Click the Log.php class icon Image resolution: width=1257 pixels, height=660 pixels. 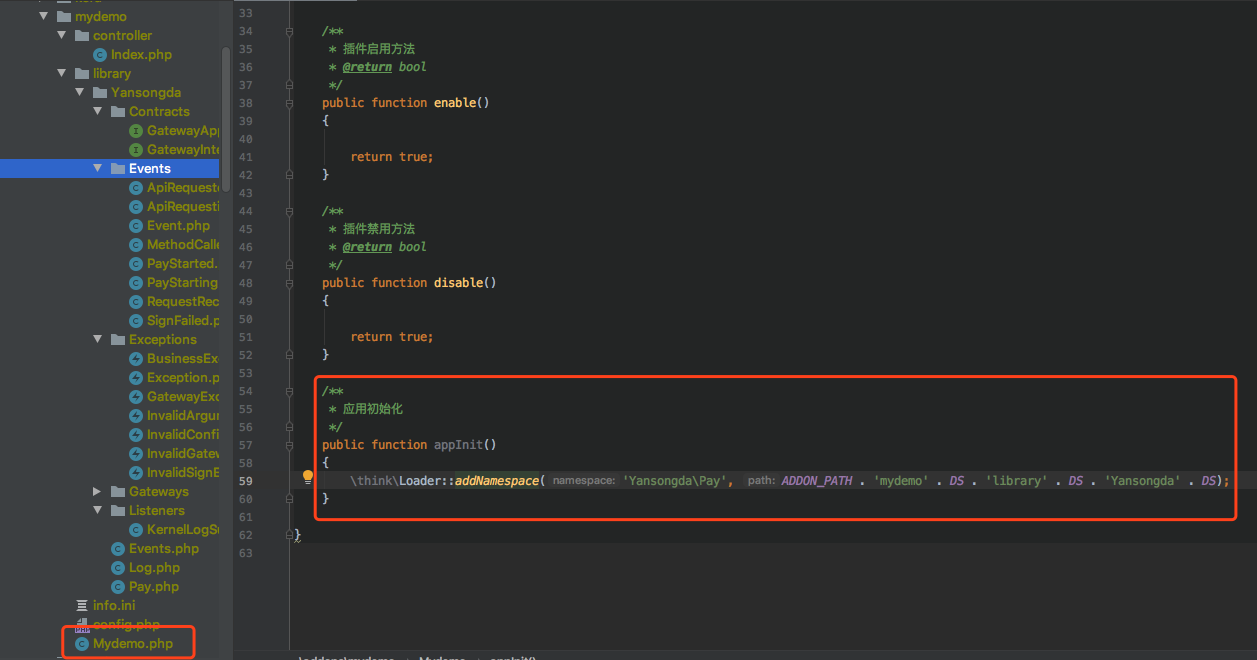tap(118, 568)
